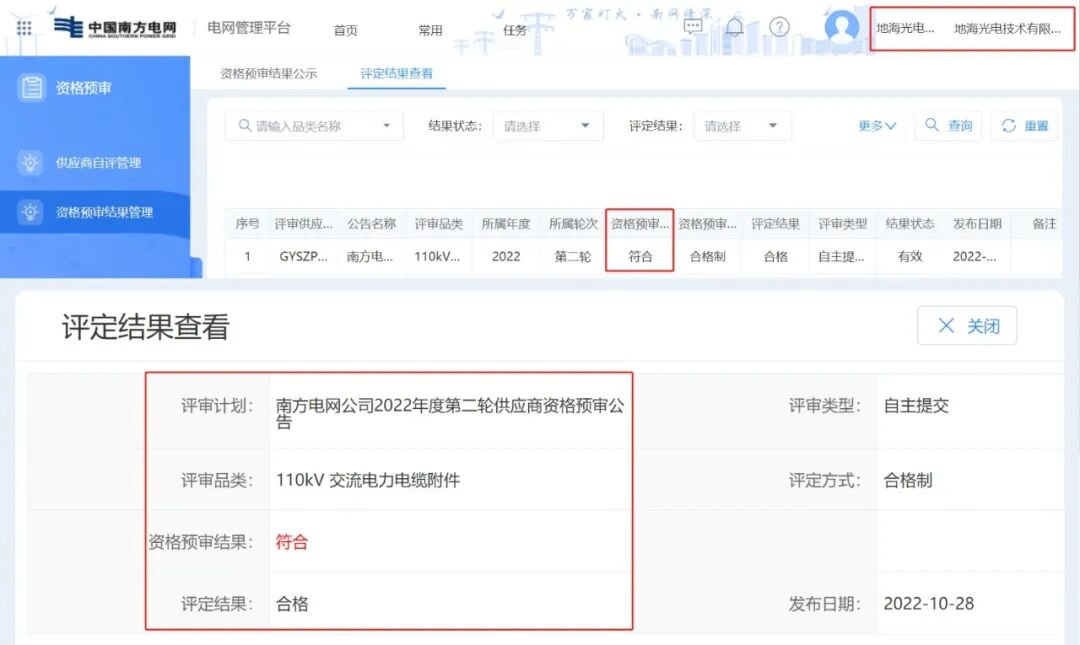Open the messages chat icon
This screenshot has height=645, width=1080.
pyautogui.click(x=693, y=27)
